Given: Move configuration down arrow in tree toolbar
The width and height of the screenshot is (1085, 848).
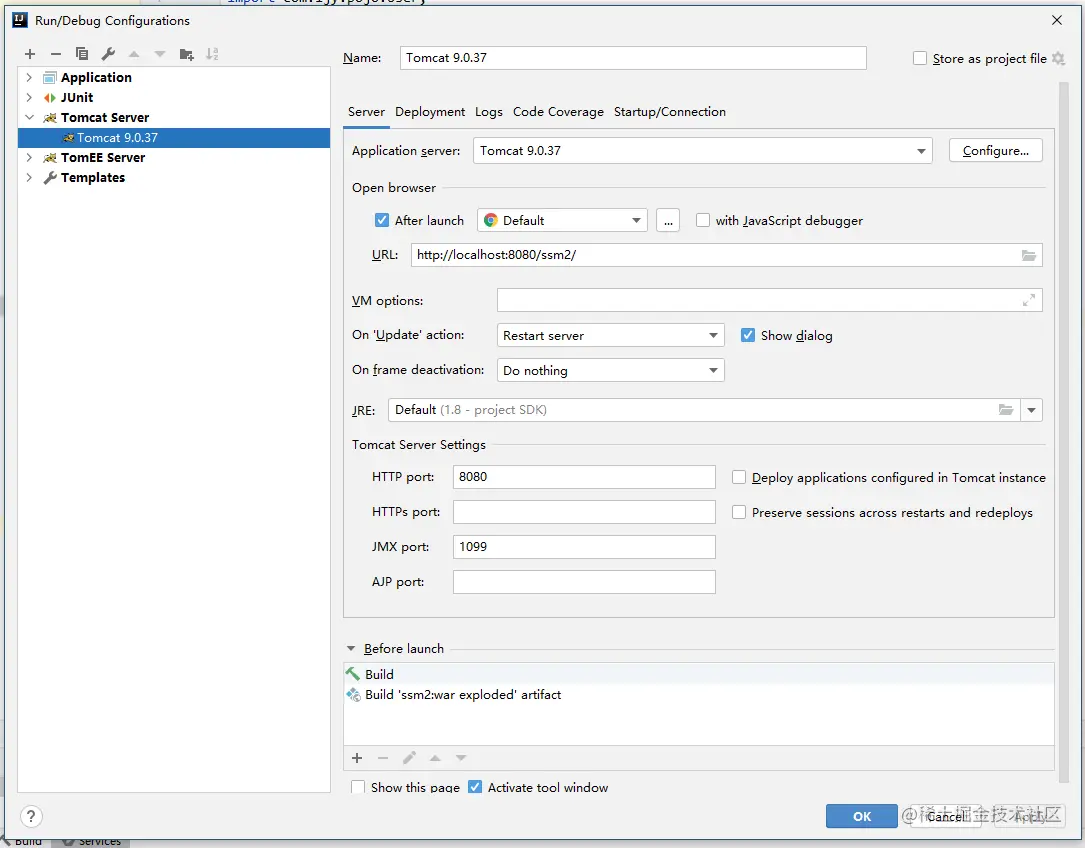Looking at the screenshot, I should [x=160, y=54].
